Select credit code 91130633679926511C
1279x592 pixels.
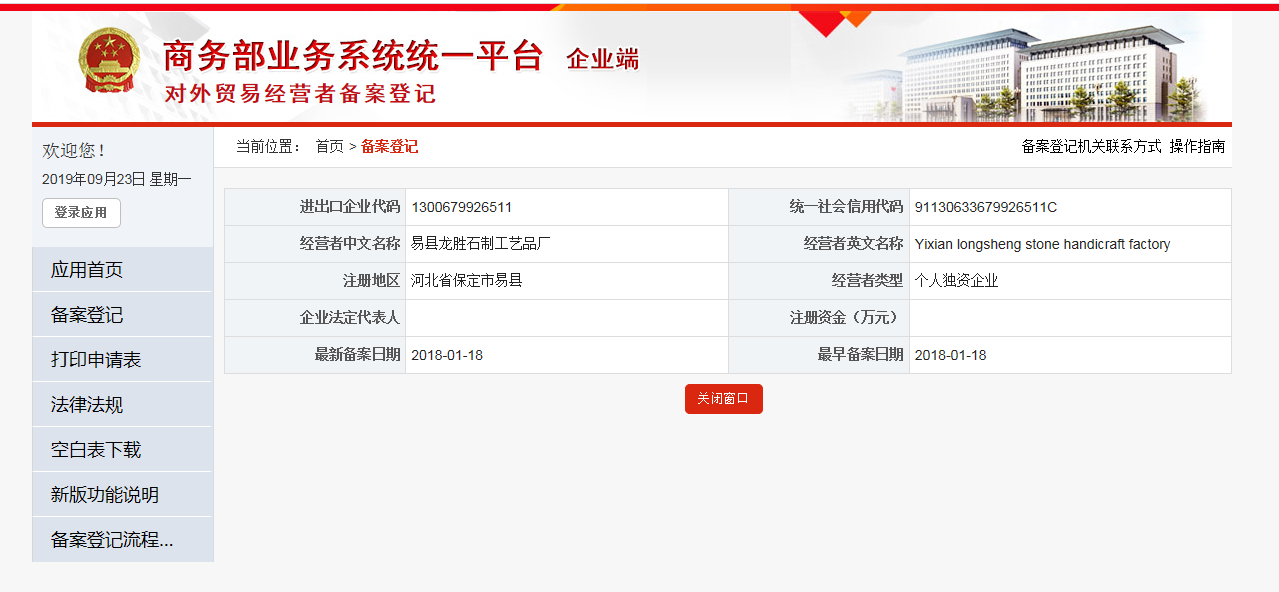coord(986,208)
